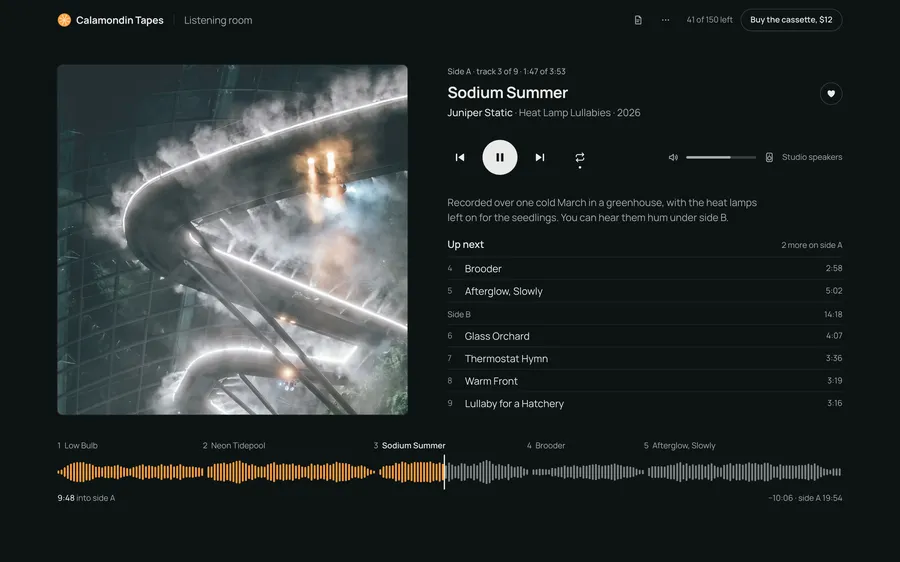Toggle the repeat mode icon
This screenshot has height=562, width=900.
click(x=580, y=157)
